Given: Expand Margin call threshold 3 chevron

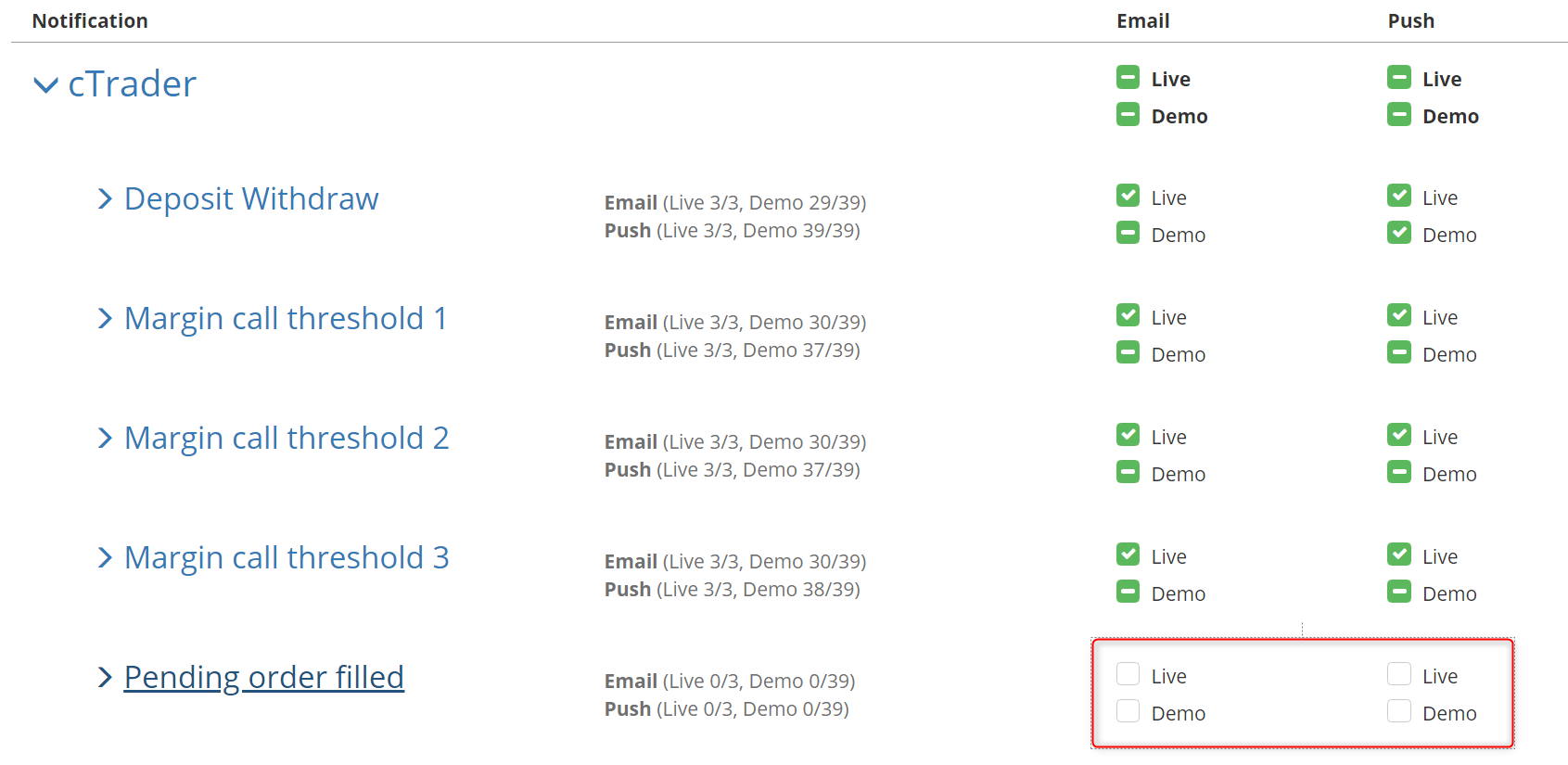Looking at the screenshot, I should click(105, 557).
